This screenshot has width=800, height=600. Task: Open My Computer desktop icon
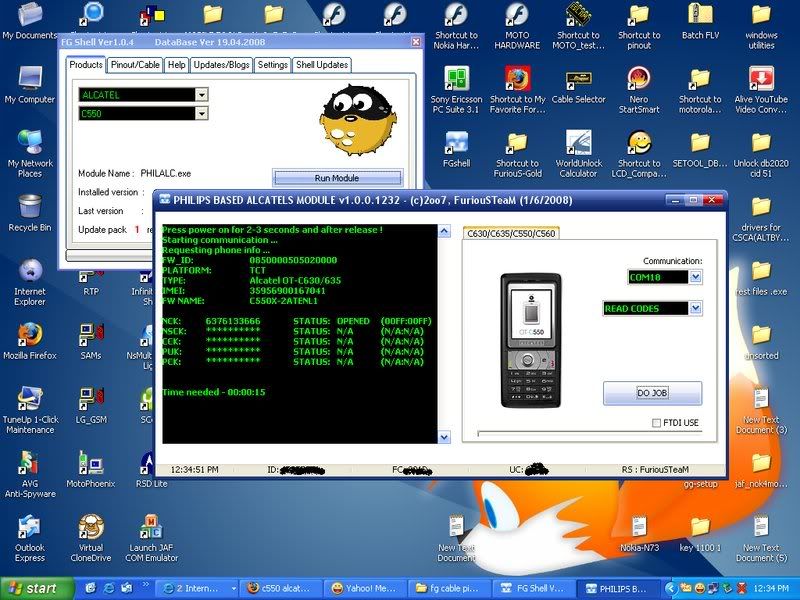[30, 85]
